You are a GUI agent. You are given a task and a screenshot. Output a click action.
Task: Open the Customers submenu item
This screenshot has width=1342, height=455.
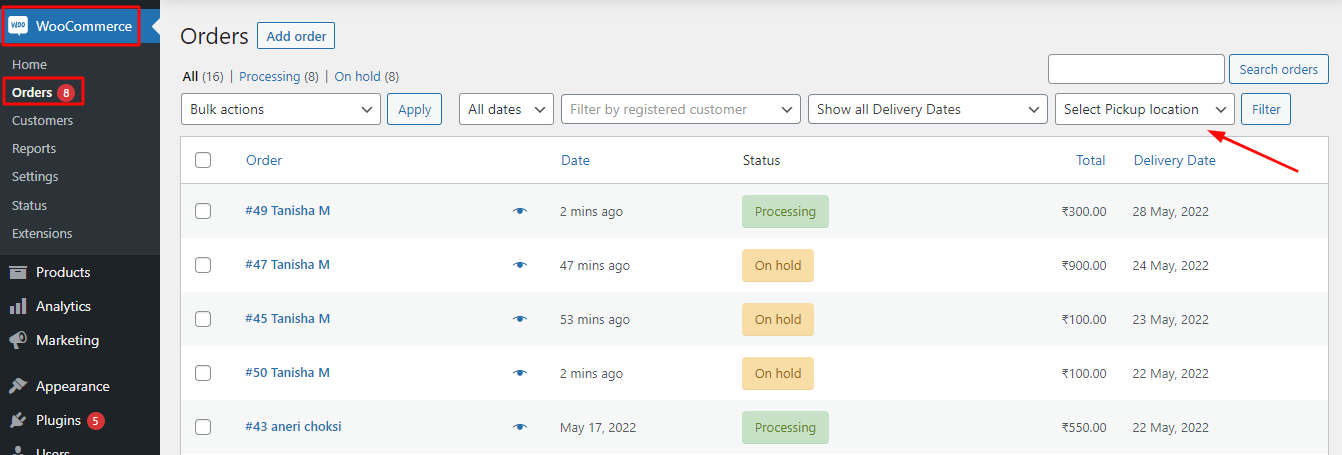[42, 120]
